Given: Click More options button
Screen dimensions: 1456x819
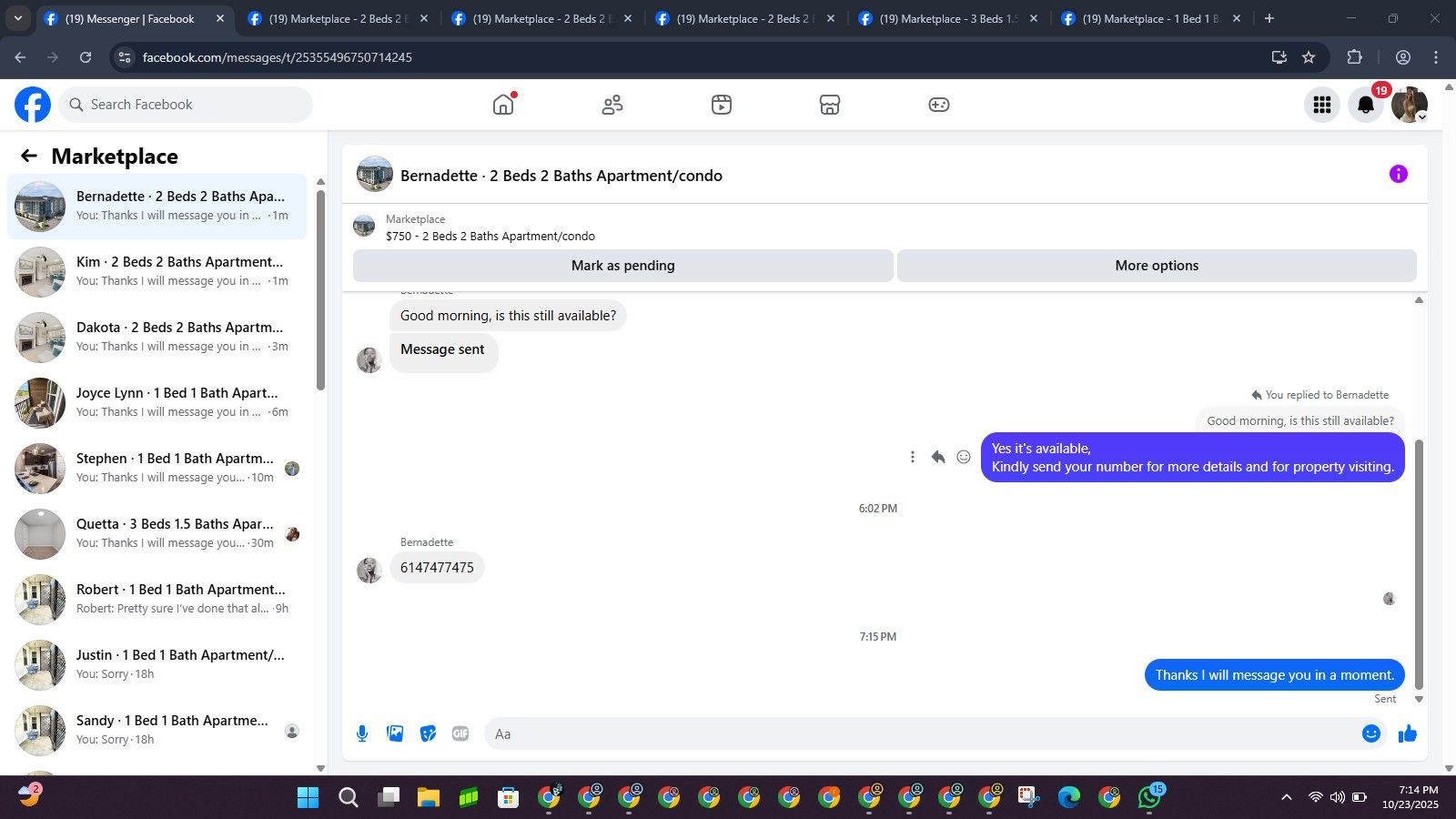Looking at the screenshot, I should click(1157, 266).
